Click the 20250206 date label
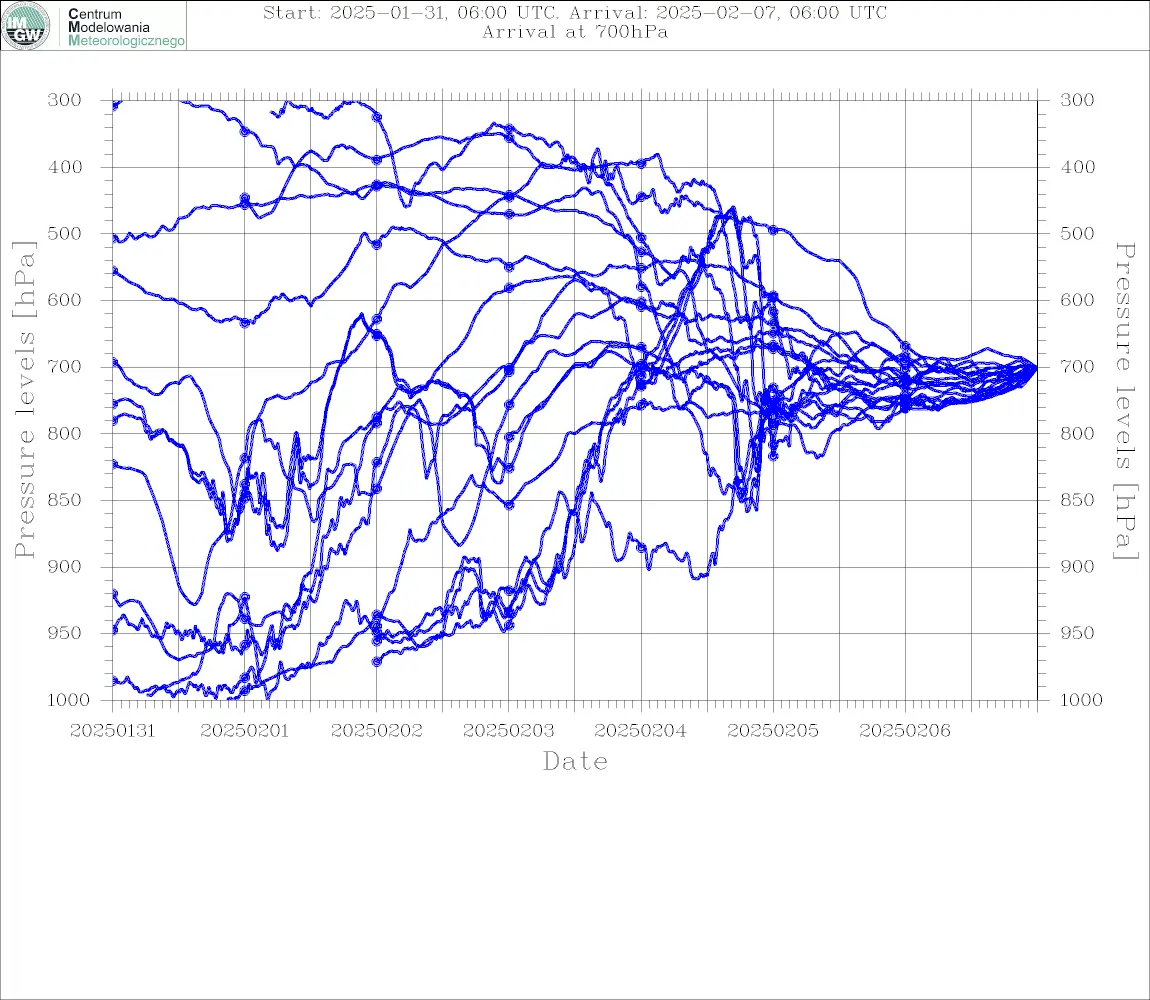 point(905,731)
